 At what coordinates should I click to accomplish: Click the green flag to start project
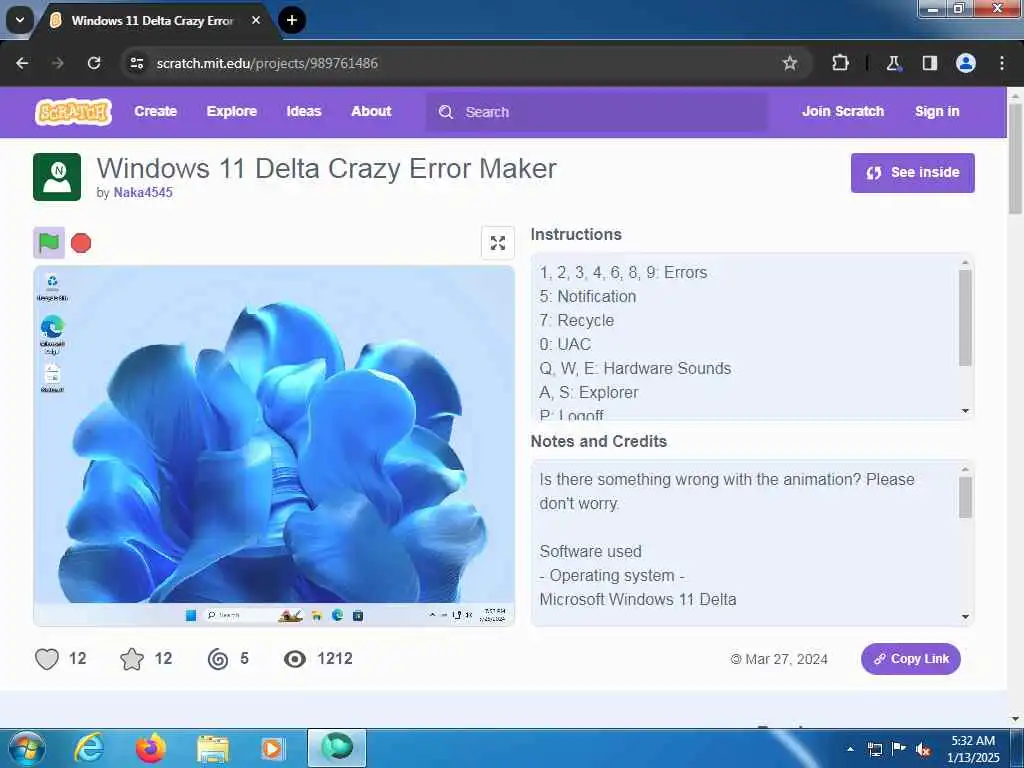(x=49, y=243)
